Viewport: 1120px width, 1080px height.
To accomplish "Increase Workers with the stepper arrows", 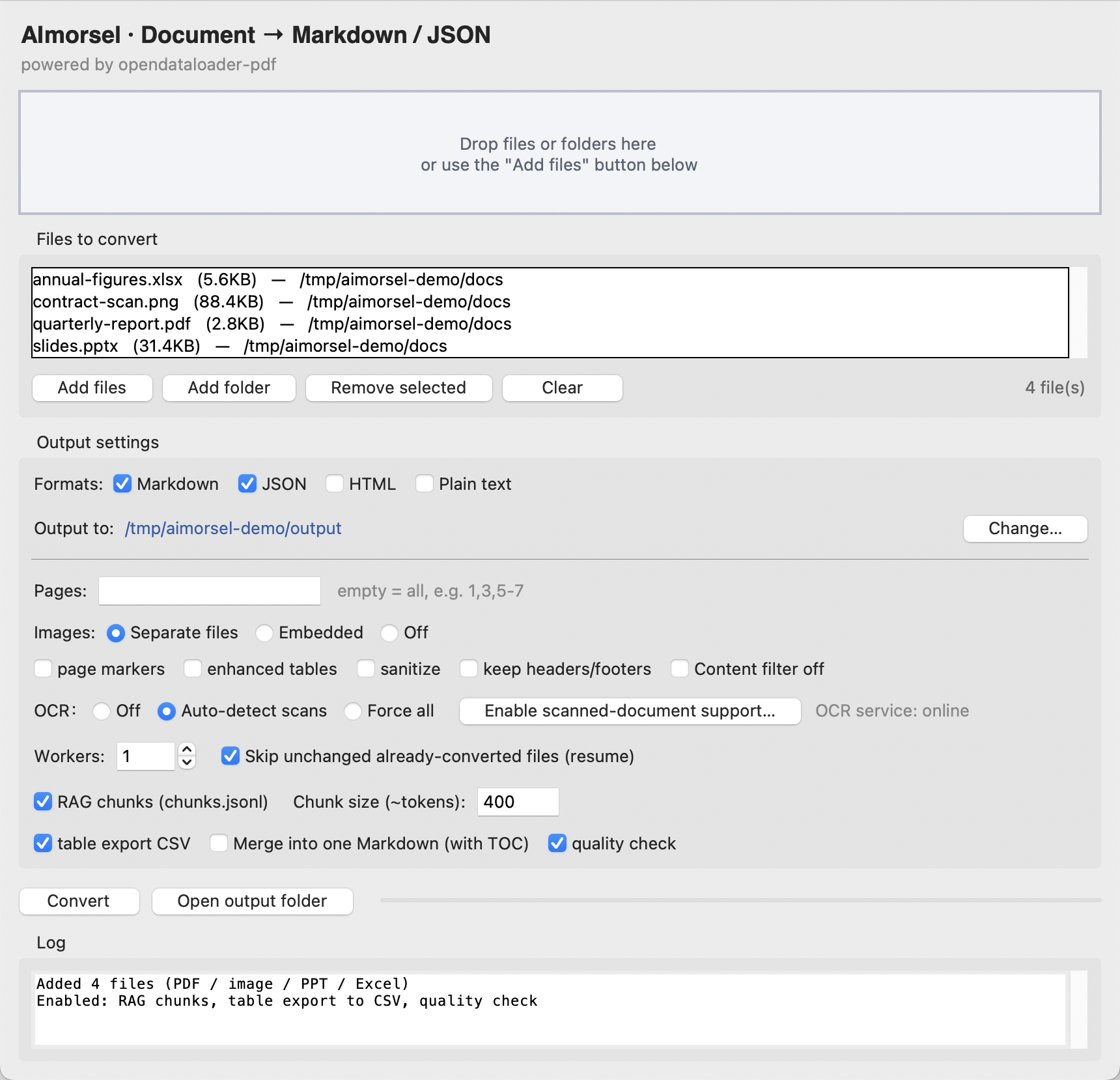I will tap(187, 750).
